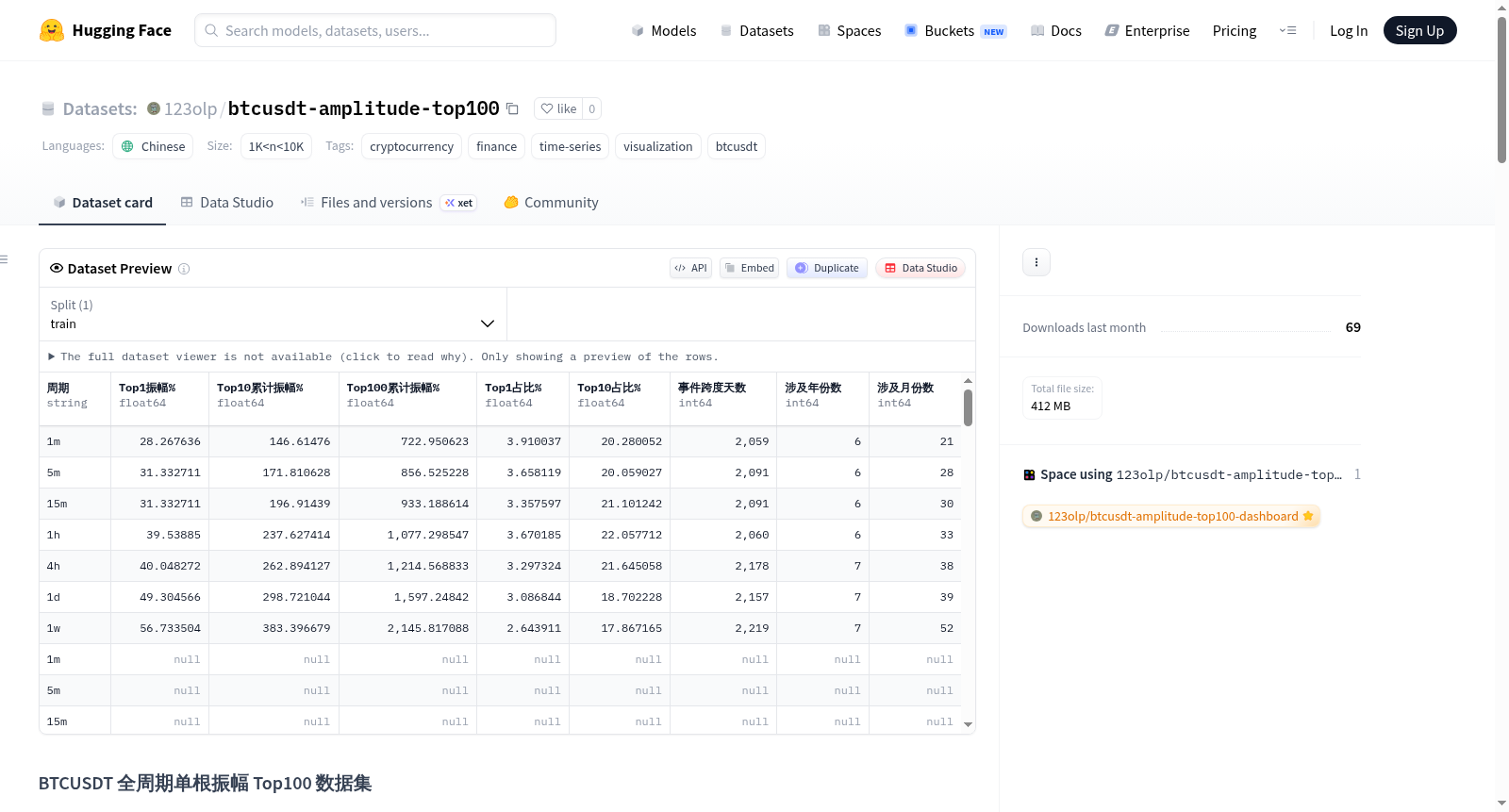Screen dimensions: 1509x812
Task: Click the cell value 856.525228
Action: click(435, 472)
